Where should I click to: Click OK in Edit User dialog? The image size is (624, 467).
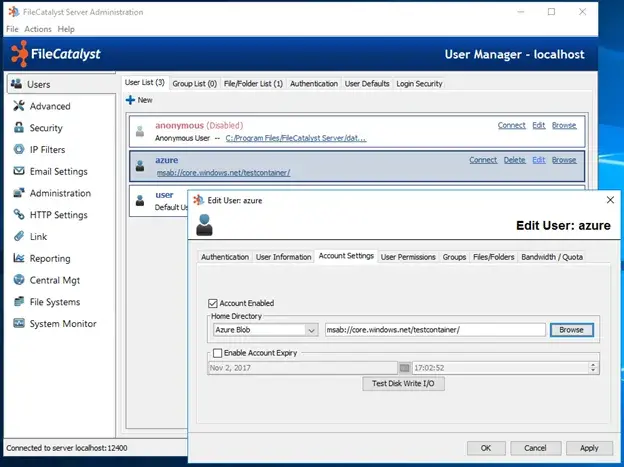tap(486, 448)
